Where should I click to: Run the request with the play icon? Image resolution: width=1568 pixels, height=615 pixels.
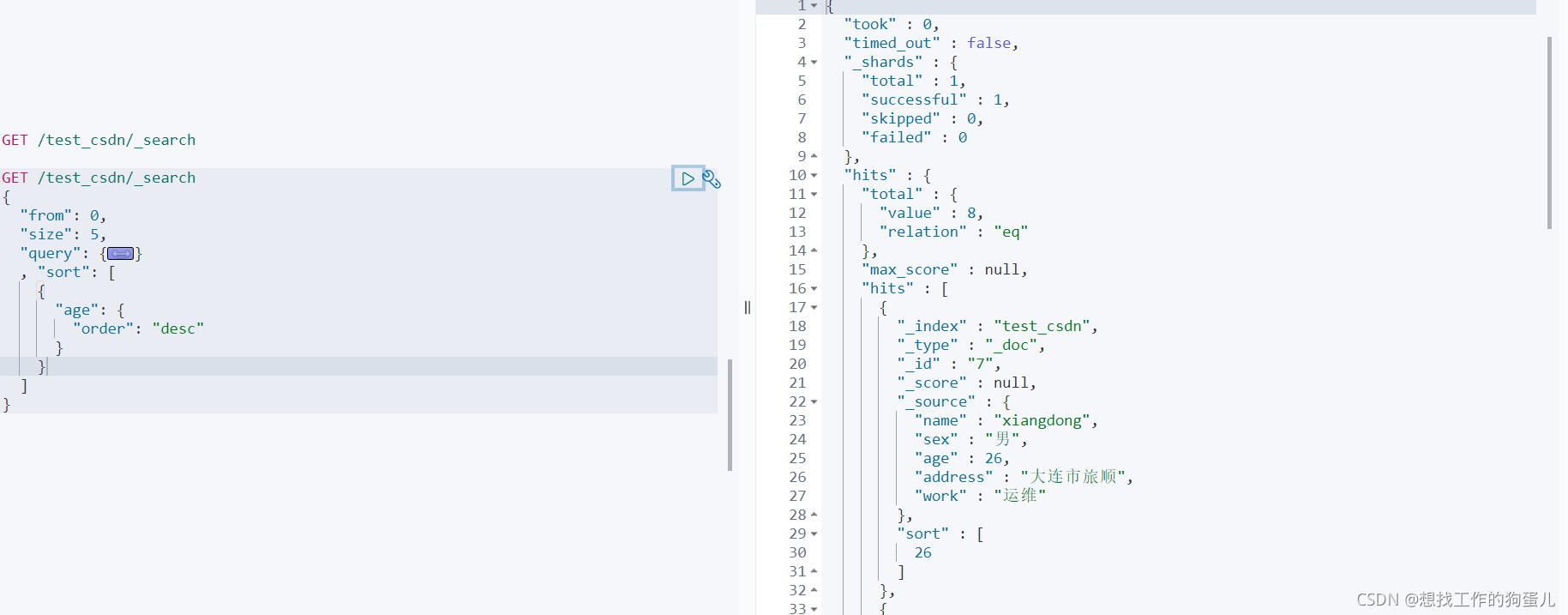click(x=688, y=178)
